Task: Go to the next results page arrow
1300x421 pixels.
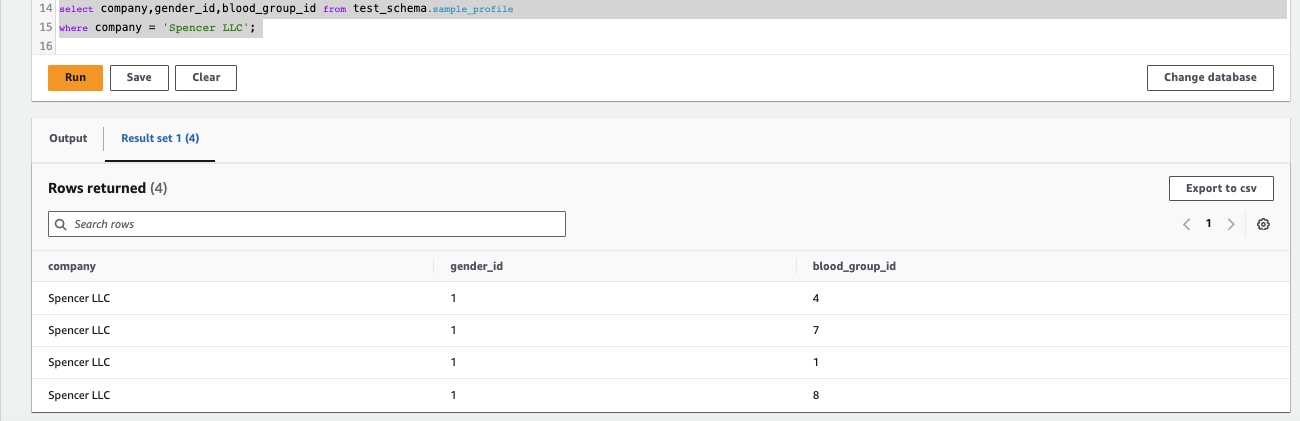Action: [1231, 225]
